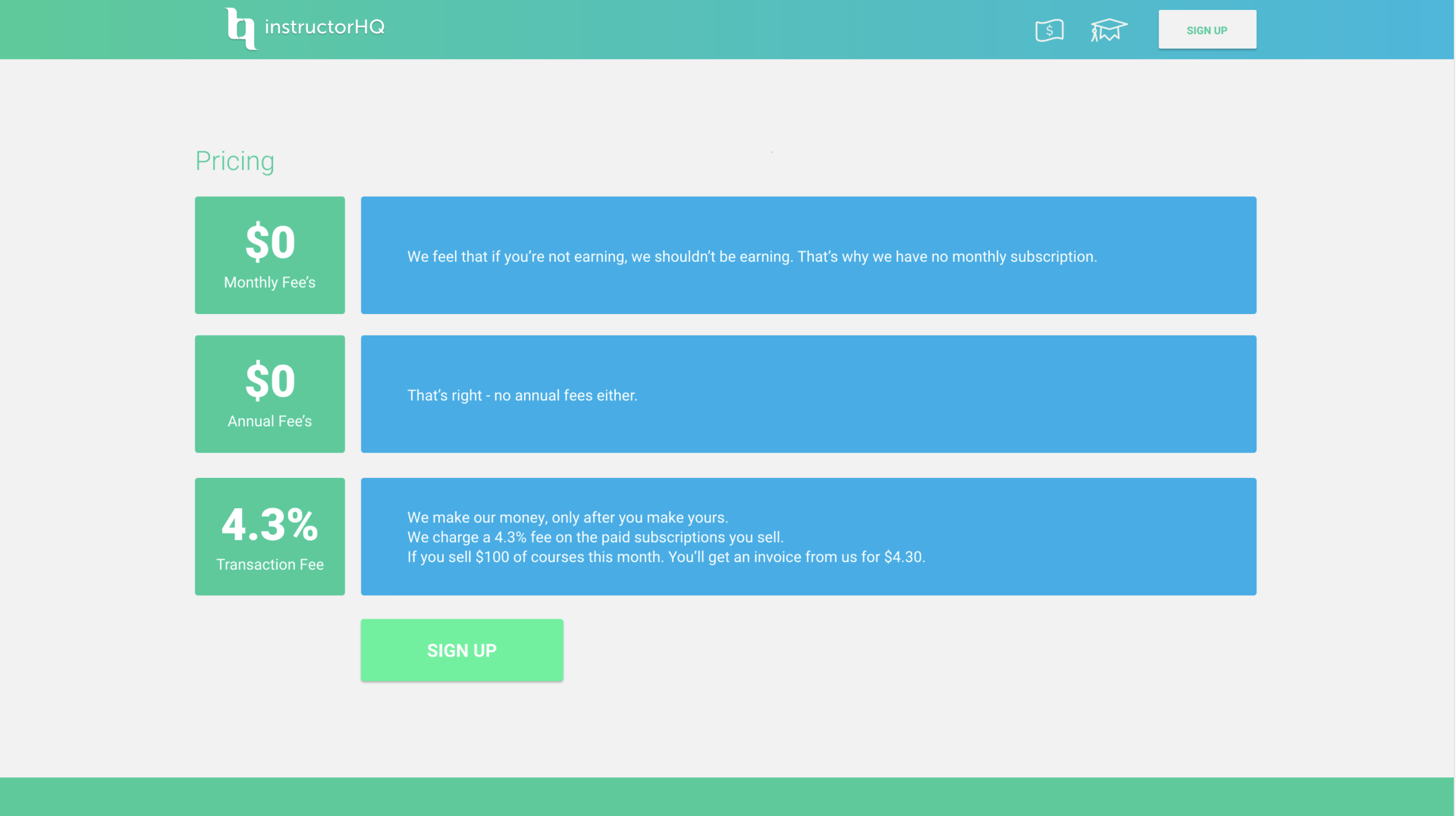The height and width of the screenshot is (816, 1456).
Task: Click the Pricing section heading
Action: (235, 161)
